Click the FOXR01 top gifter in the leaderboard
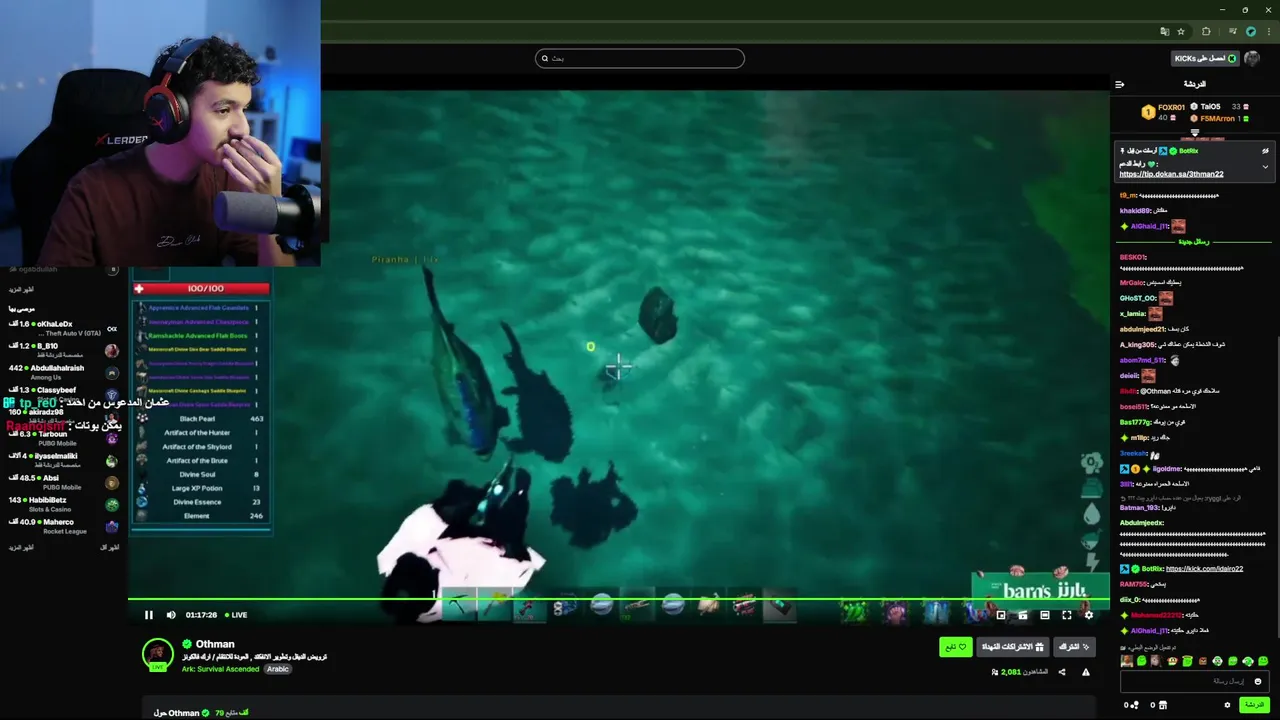 [x=1171, y=107]
